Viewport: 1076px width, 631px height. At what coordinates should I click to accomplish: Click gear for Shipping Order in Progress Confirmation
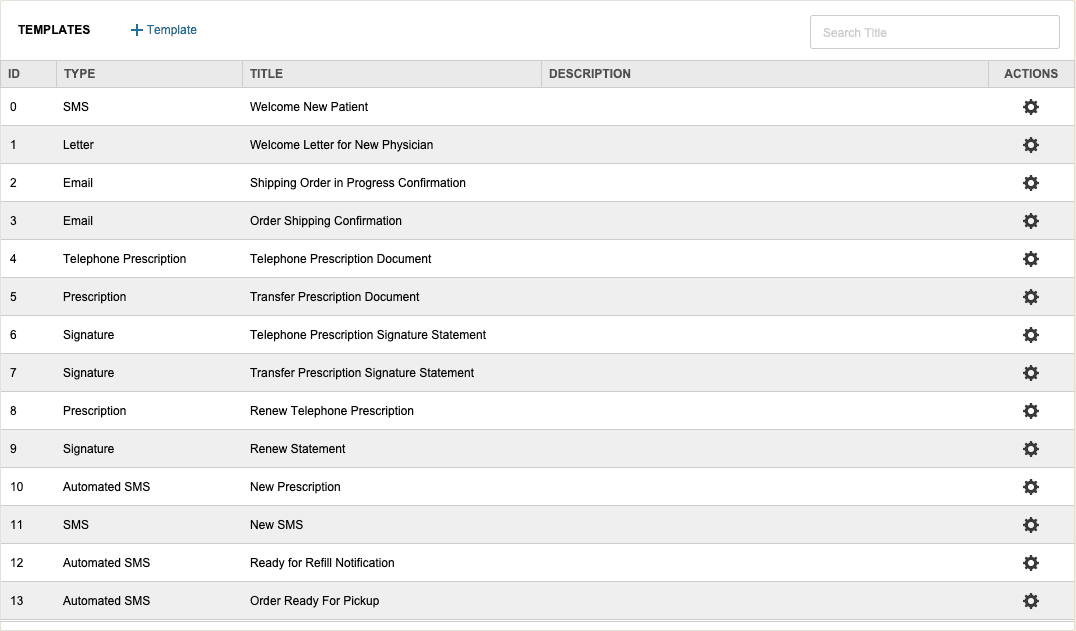(1031, 183)
